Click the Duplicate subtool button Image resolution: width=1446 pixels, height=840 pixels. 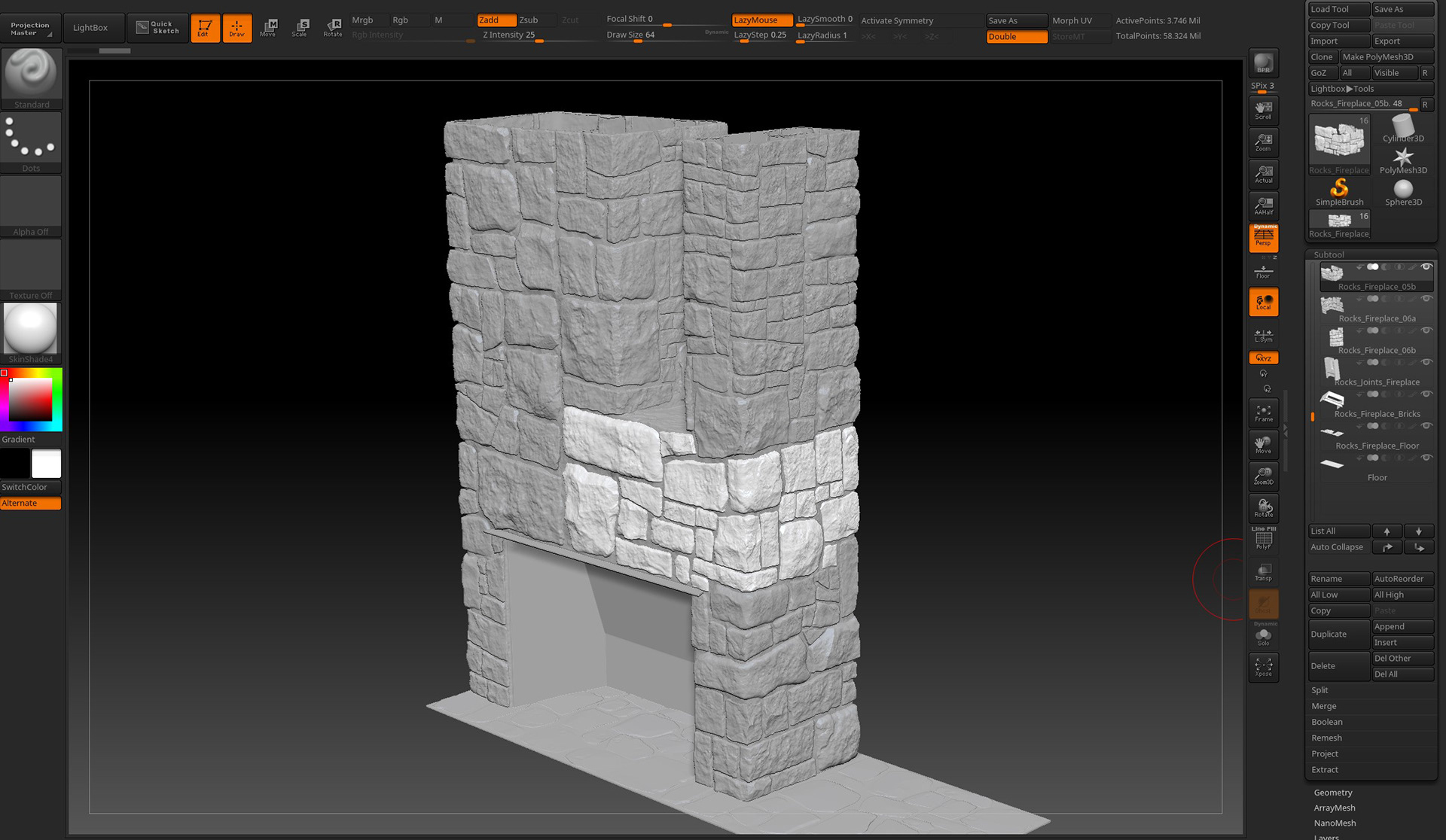point(1338,635)
